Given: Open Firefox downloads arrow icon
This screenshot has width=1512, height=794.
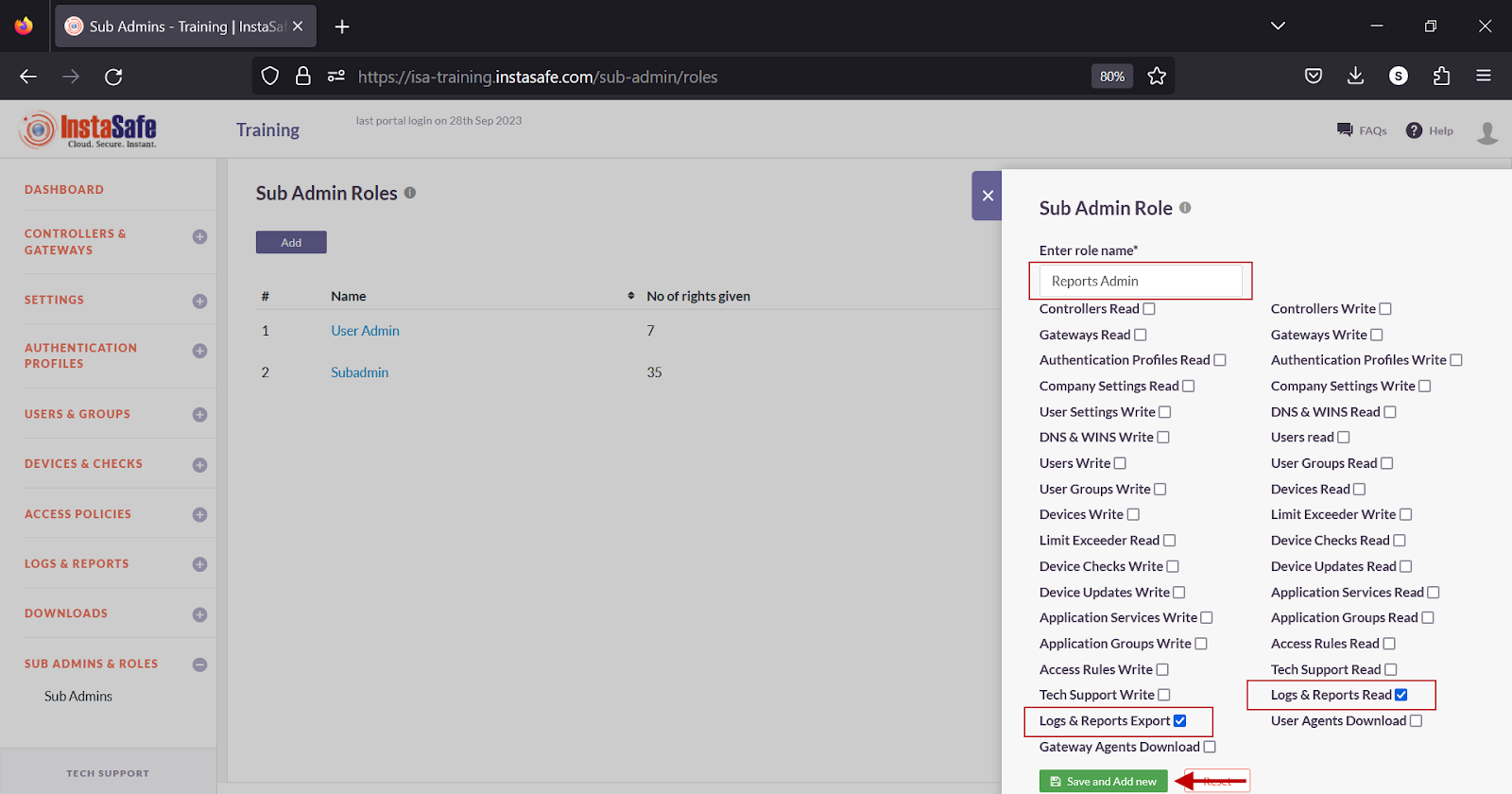Looking at the screenshot, I should (x=1355, y=77).
